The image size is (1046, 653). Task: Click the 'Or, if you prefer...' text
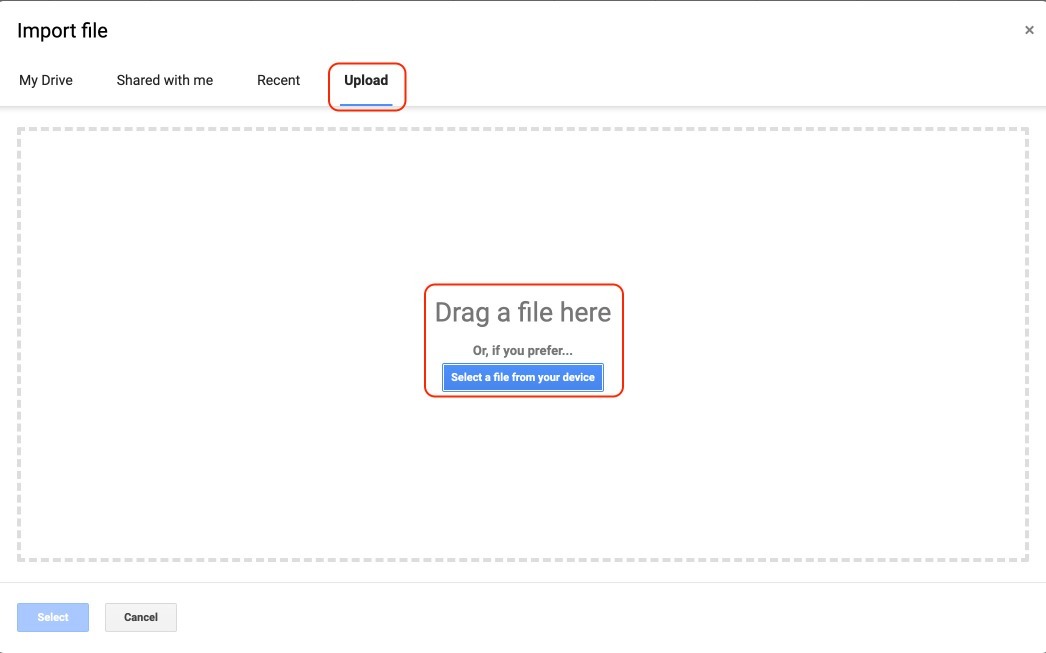coord(522,350)
